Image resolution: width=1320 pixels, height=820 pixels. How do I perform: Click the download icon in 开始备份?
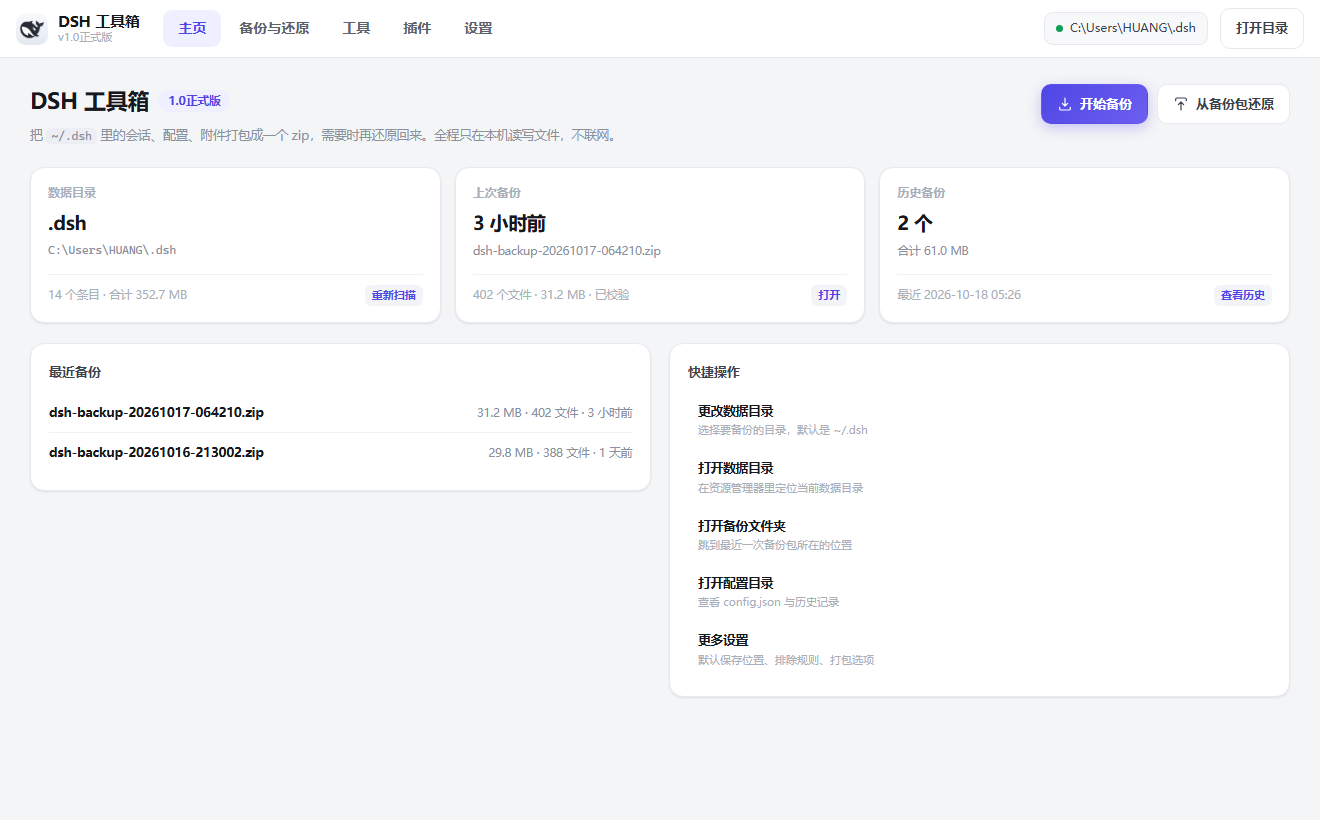1065,104
